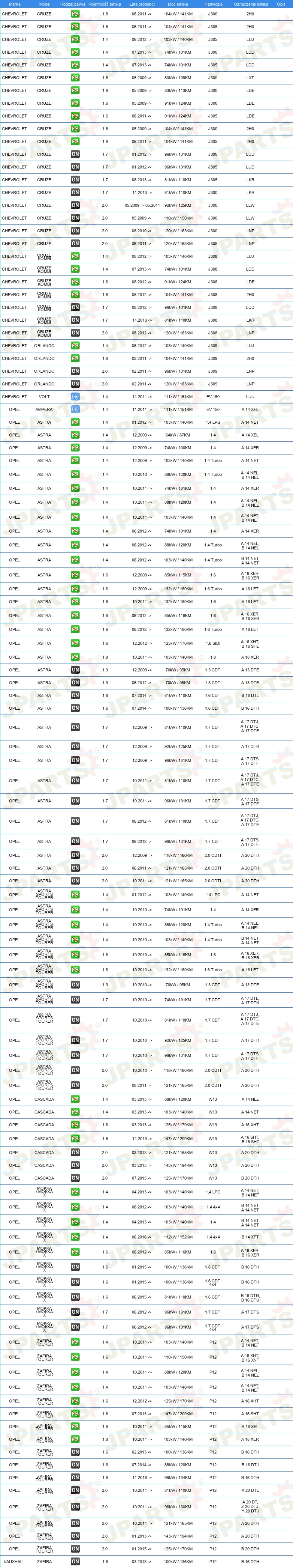Click diesel icon in Cruze Kombi LKR row
The width and height of the screenshot is (293, 1568).
(x=75, y=320)
